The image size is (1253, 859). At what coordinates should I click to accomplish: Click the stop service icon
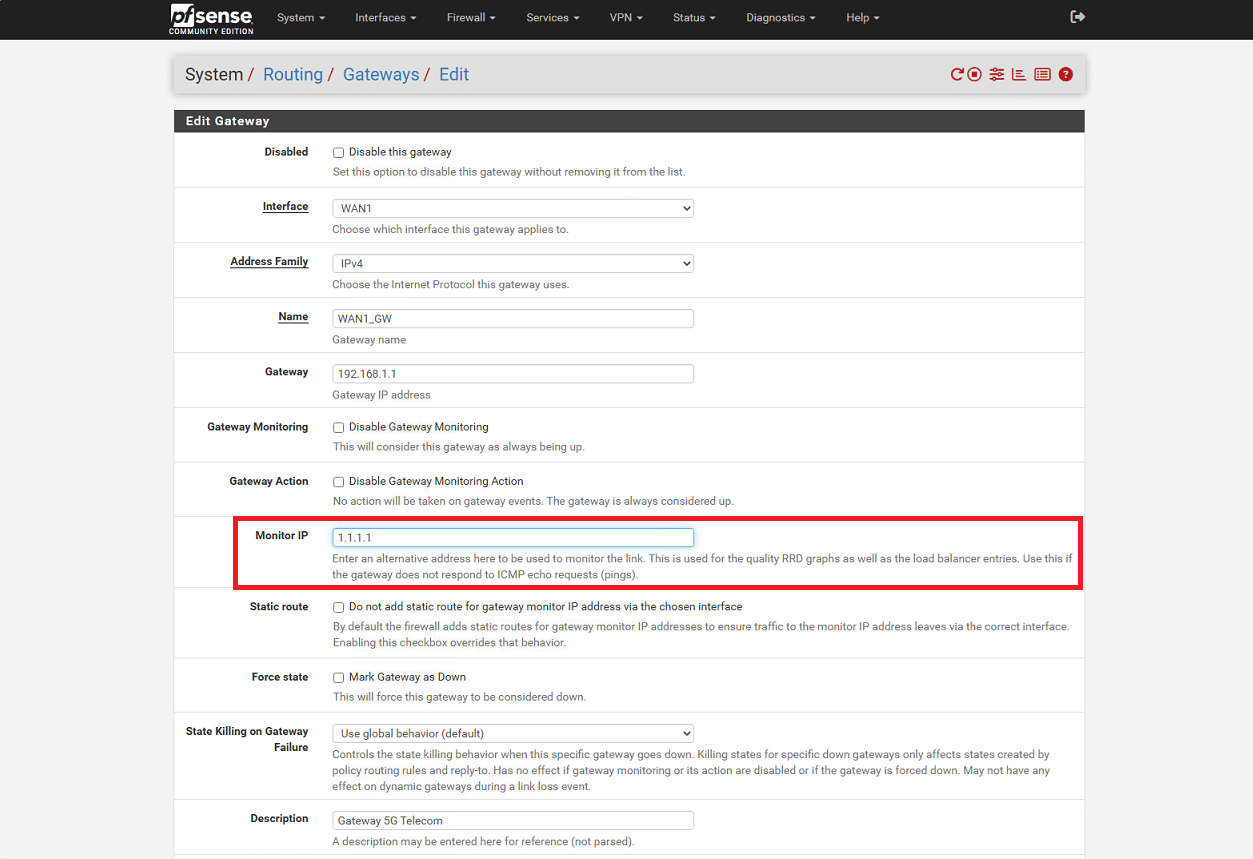(x=974, y=75)
